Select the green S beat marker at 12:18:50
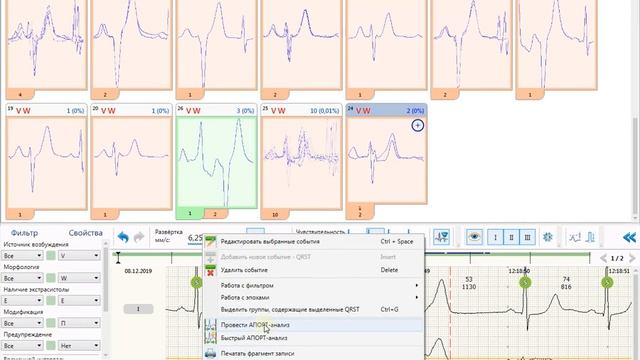Viewport: 640px width, 360px height. (x=525, y=282)
